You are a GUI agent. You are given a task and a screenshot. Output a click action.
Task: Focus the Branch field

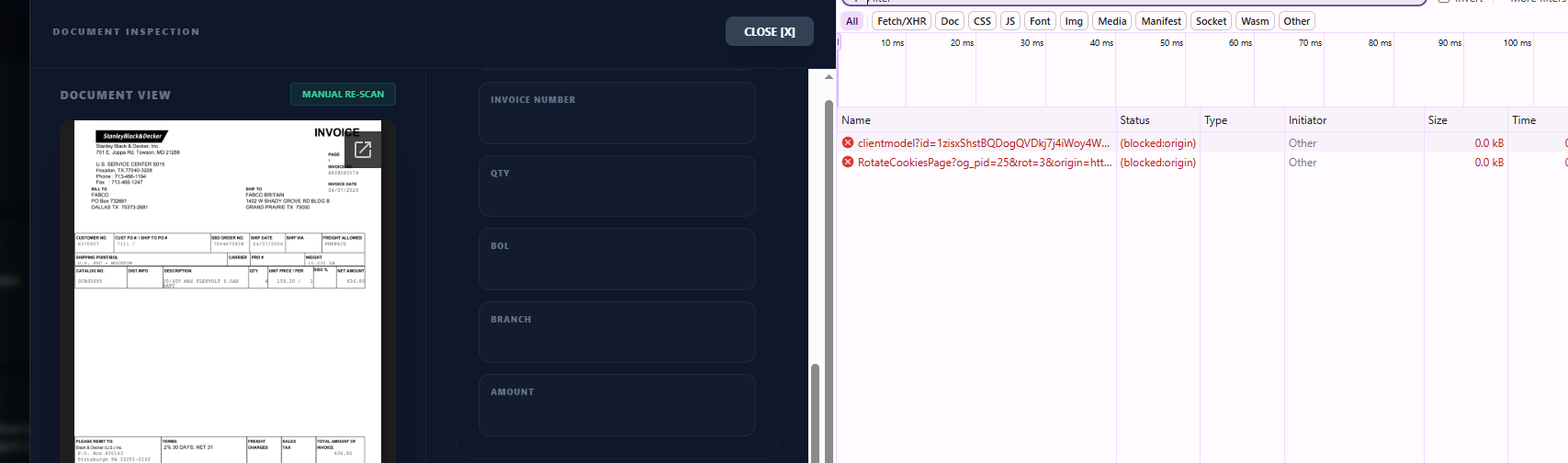tap(616, 332)
